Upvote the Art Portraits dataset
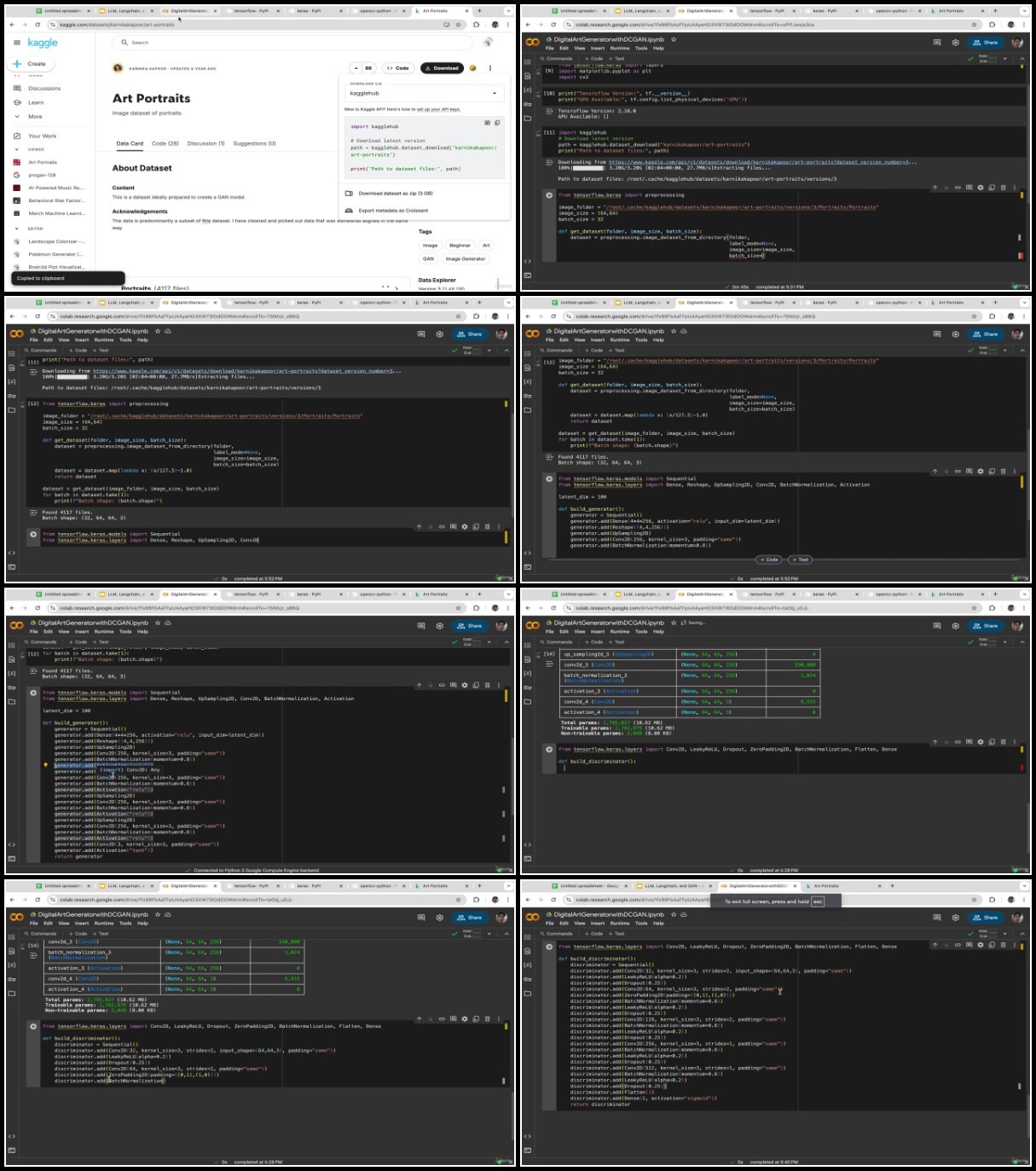The width and height of the screenshot is (1036, 1171). (x=355, y=68)
